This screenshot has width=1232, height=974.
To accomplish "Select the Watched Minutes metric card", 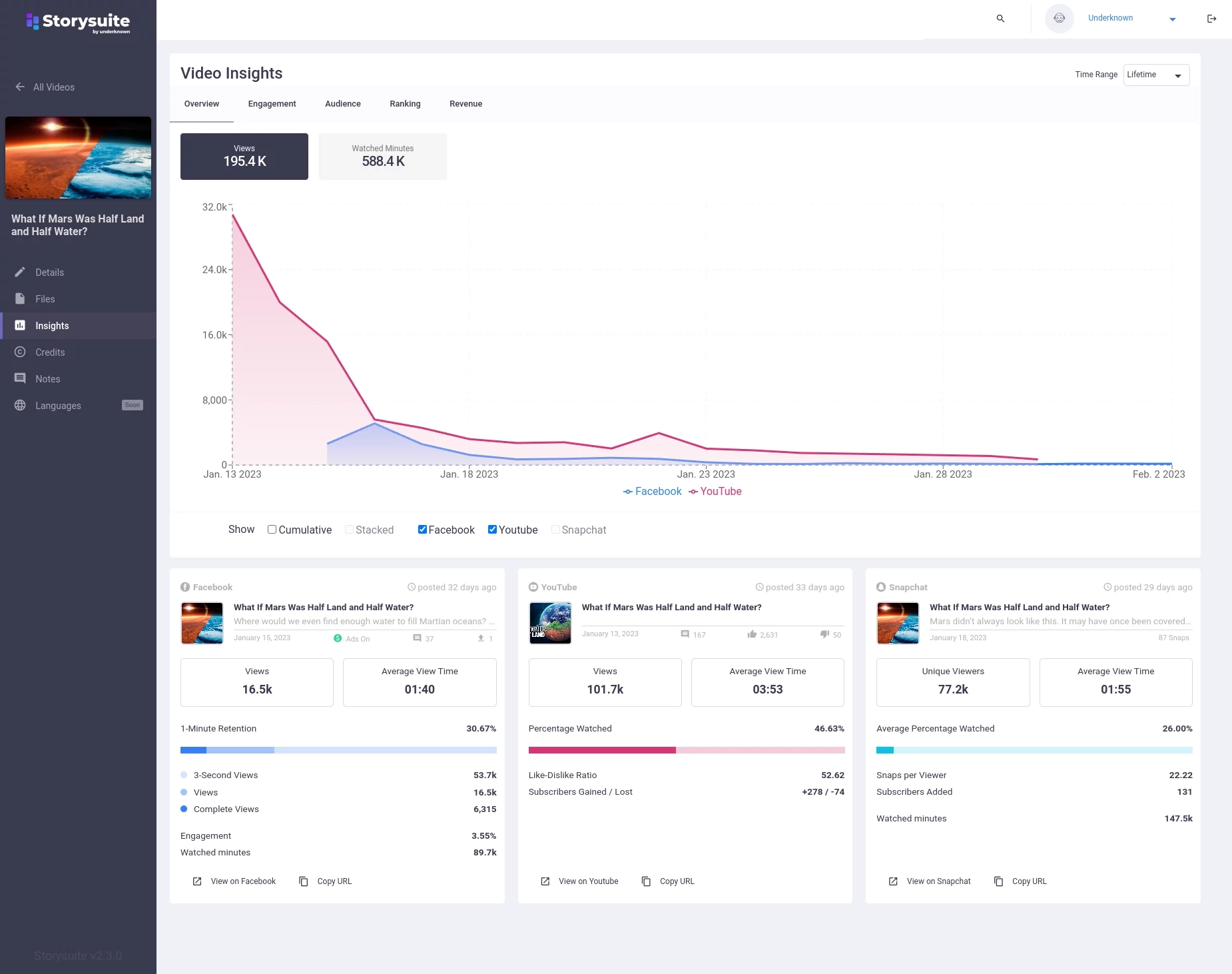I will [383, 157].
